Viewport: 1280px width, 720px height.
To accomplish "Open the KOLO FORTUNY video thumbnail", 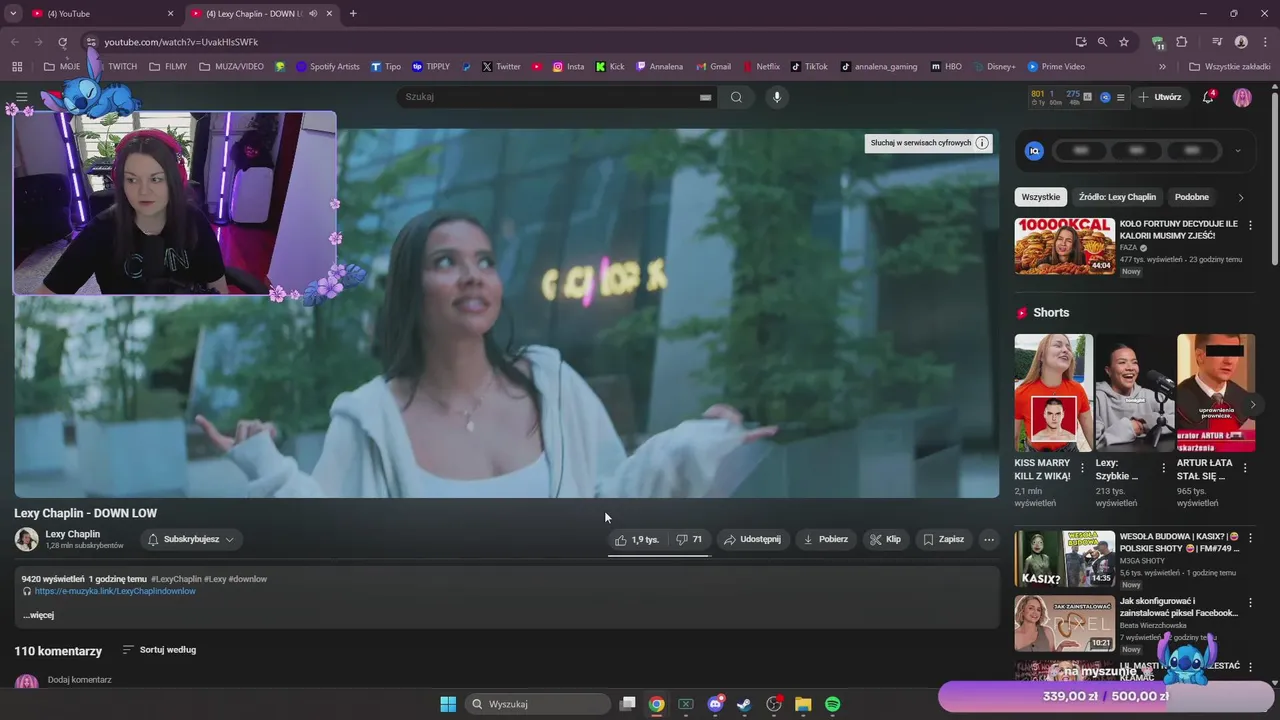I will (x=1064, y=246).
